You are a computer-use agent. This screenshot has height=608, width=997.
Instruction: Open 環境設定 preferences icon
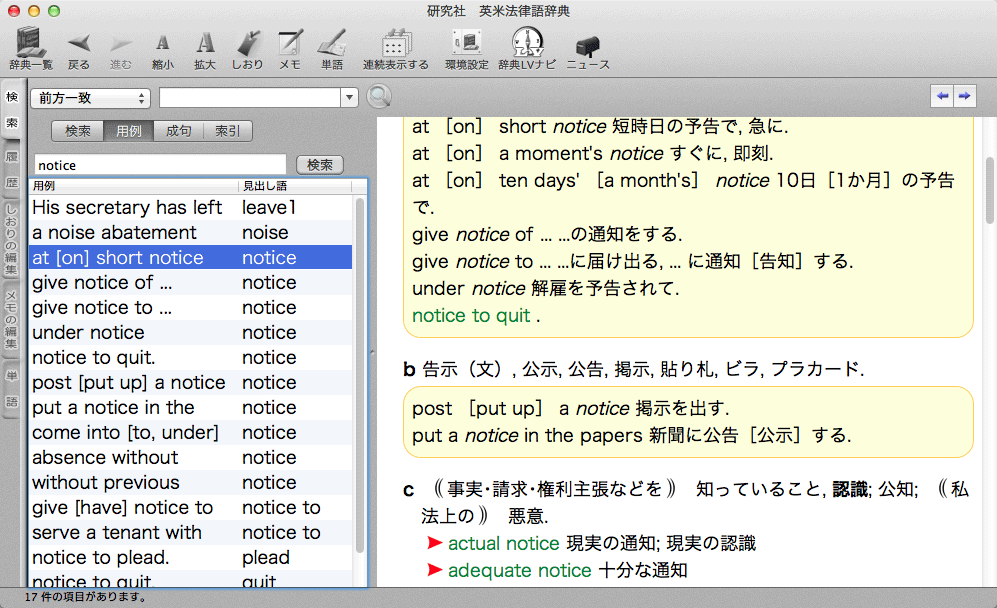click(466, 44)
